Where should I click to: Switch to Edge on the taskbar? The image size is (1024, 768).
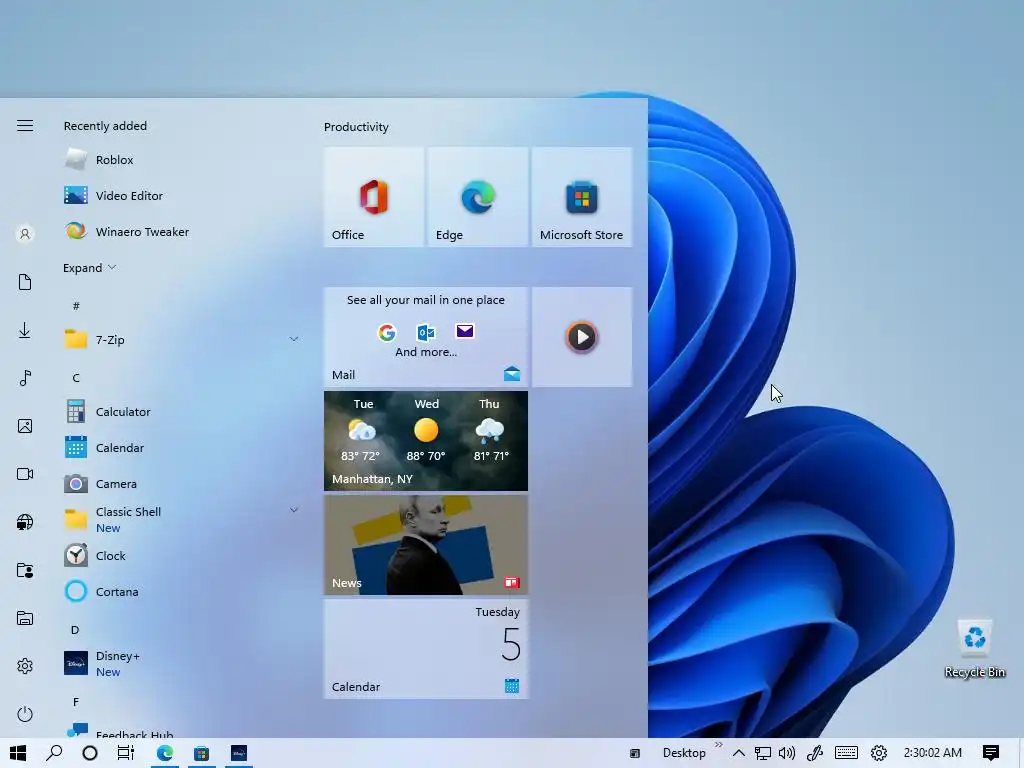165,753
